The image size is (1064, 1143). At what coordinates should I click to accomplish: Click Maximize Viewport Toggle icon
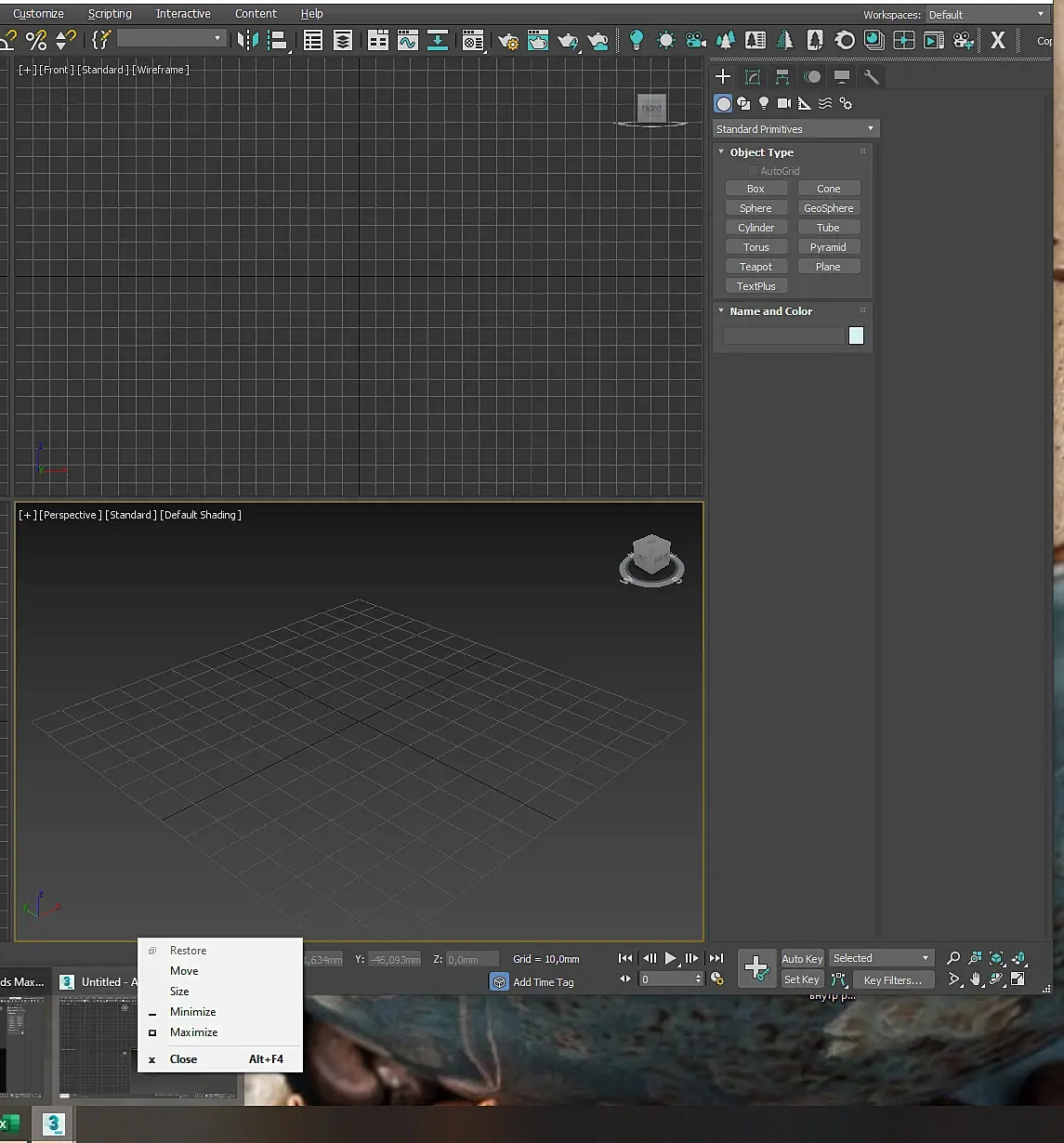coord(1018,979)
